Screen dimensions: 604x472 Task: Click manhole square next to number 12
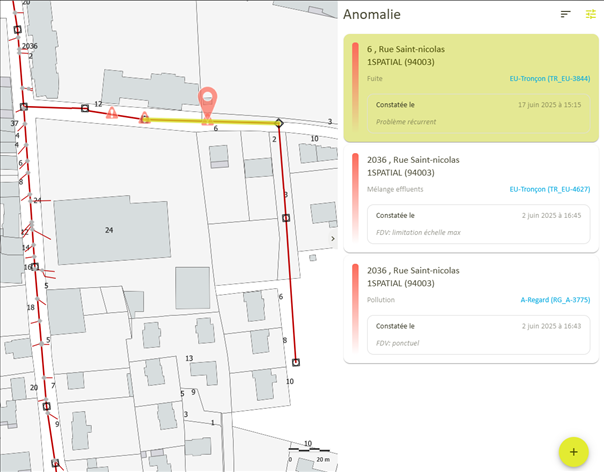coord(85,109)
